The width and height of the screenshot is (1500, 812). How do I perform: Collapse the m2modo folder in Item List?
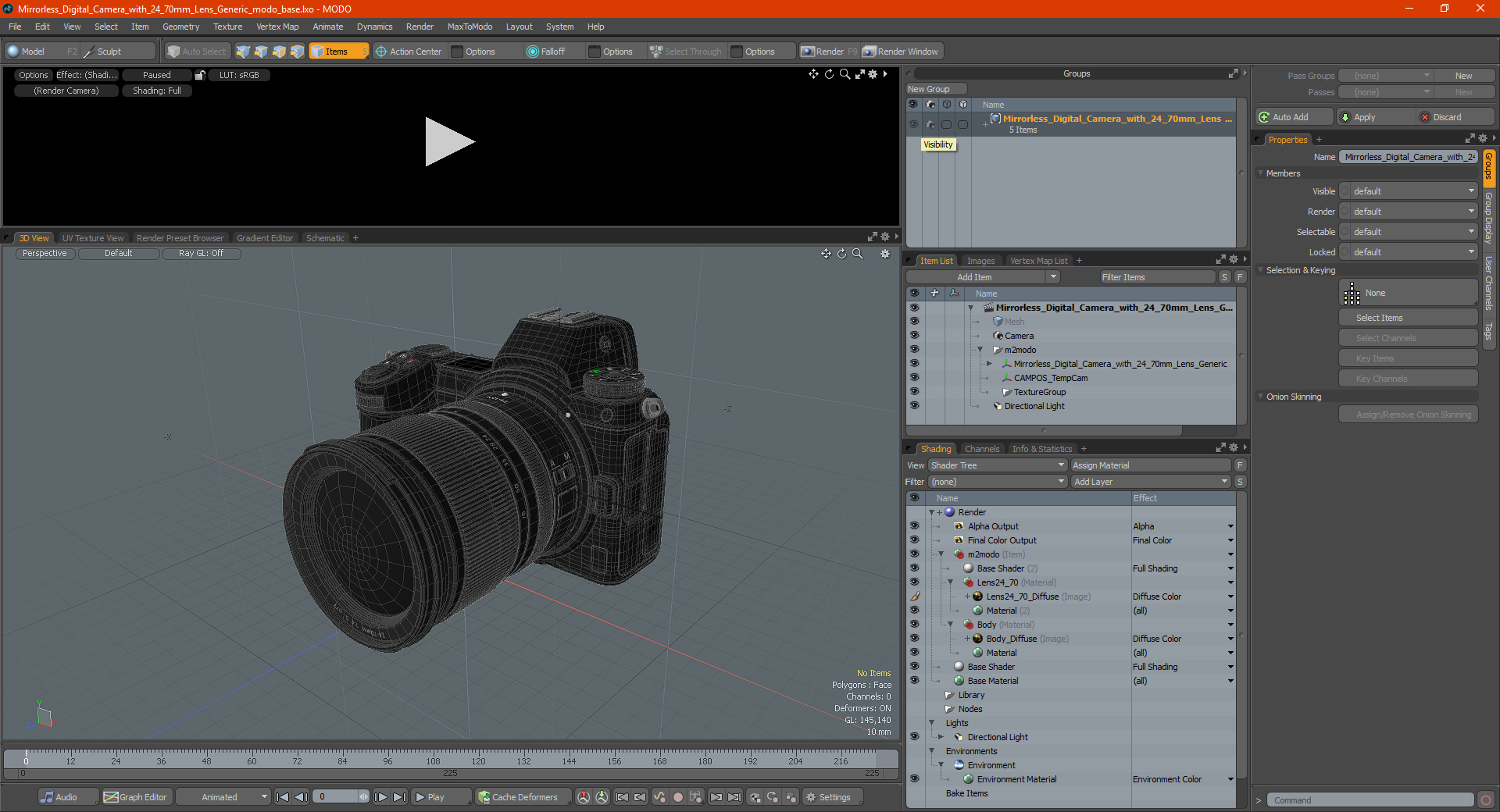point(980,350)
